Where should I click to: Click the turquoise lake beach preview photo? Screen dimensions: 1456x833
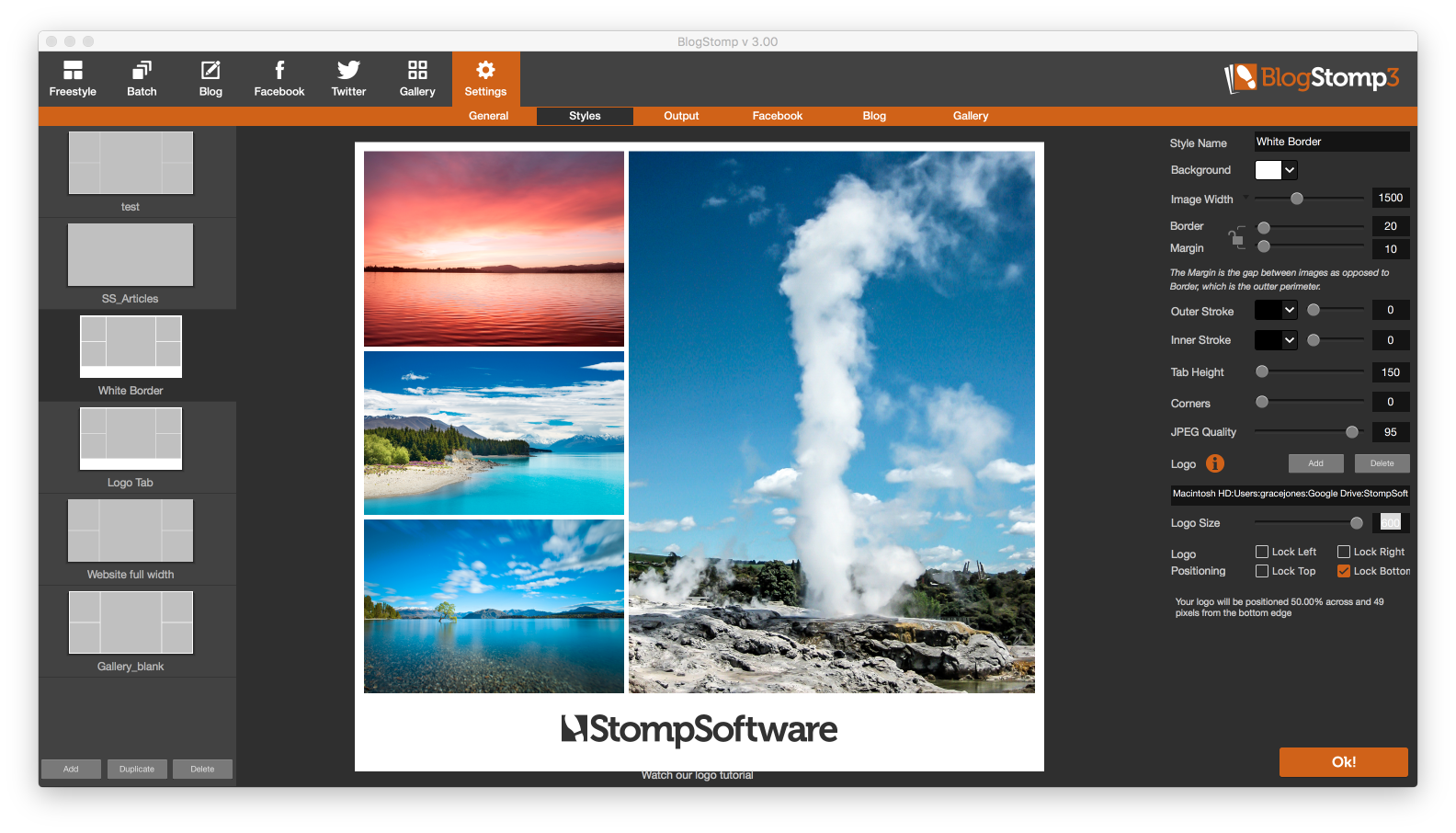coord(494,433)
